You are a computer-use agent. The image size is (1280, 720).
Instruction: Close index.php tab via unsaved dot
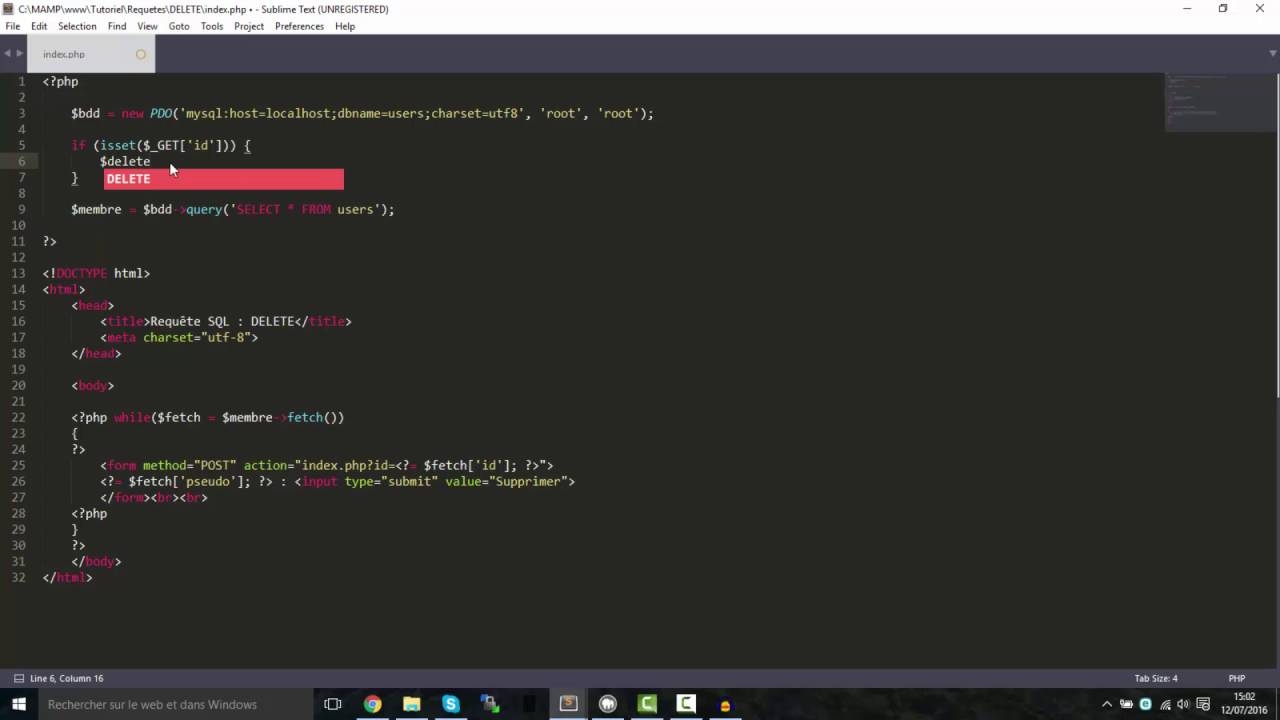[141, 54]
